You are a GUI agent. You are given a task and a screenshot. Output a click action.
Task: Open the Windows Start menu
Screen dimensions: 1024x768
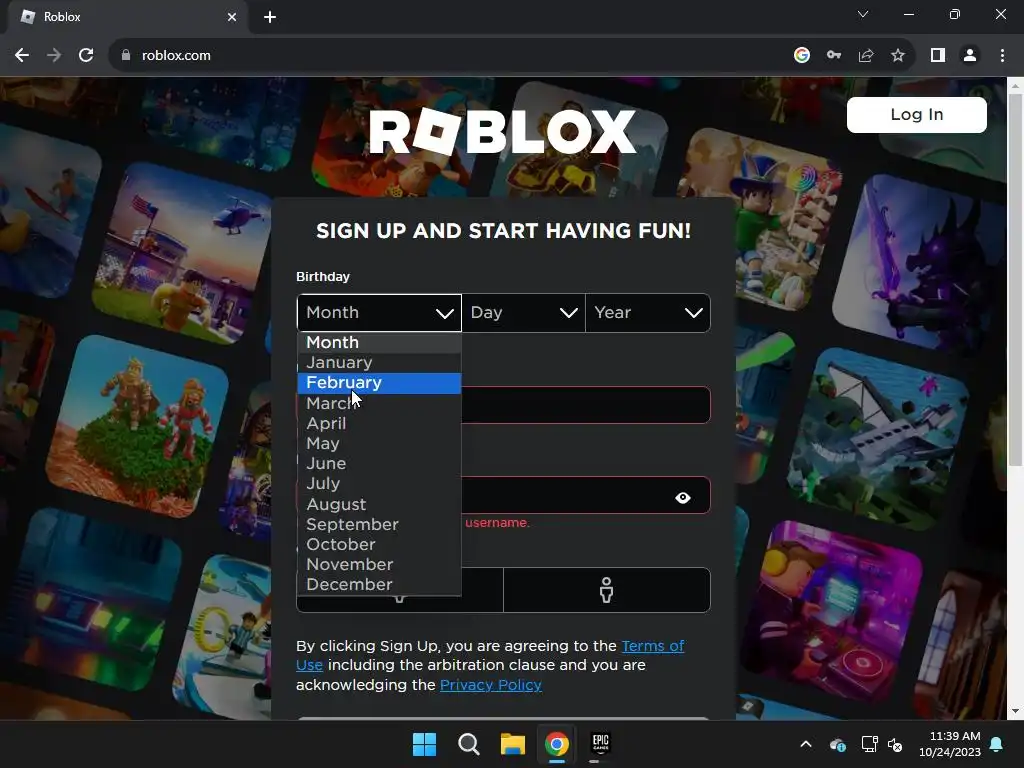coord(424,744)
